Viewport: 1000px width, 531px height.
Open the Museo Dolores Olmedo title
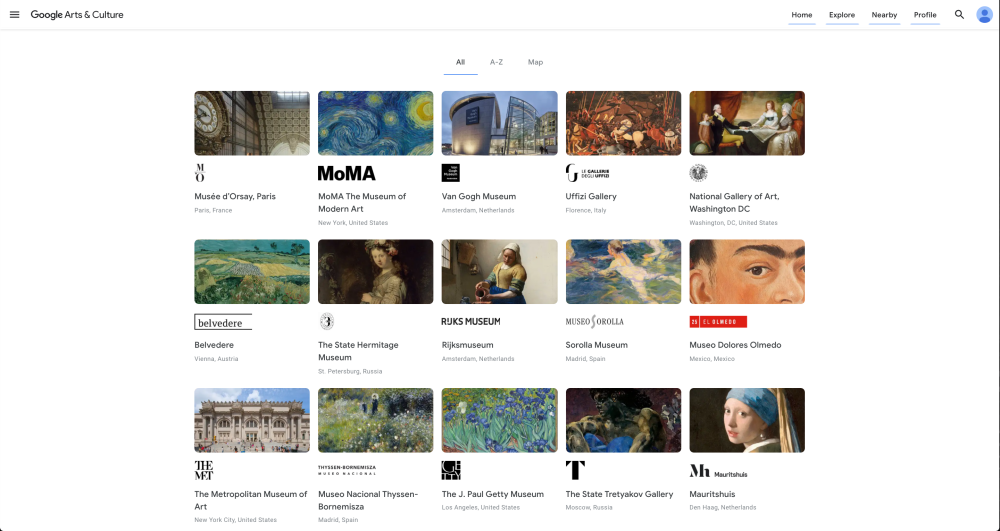[x=735, y=345]
